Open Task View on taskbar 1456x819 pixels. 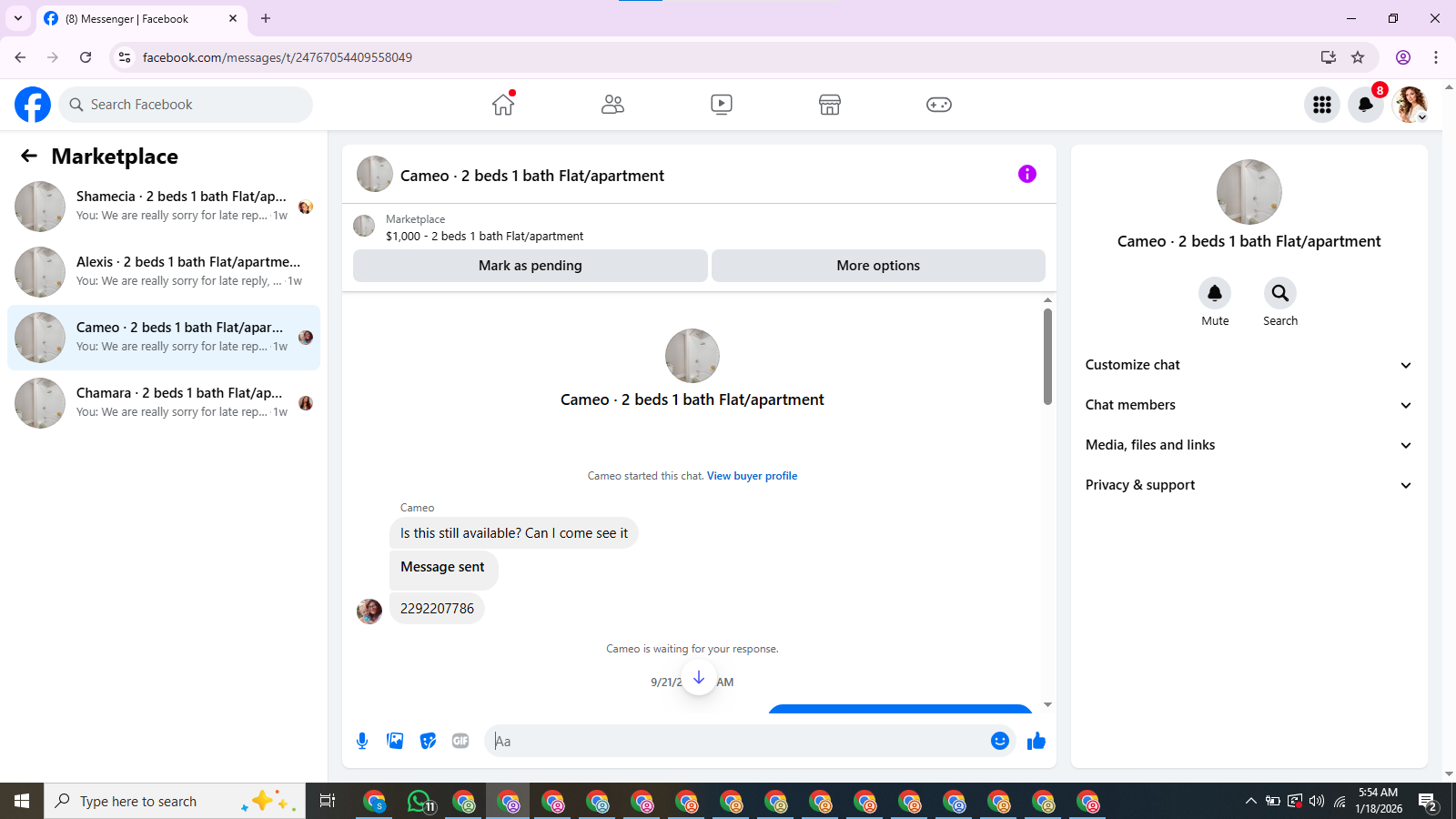tap(328, 801)
